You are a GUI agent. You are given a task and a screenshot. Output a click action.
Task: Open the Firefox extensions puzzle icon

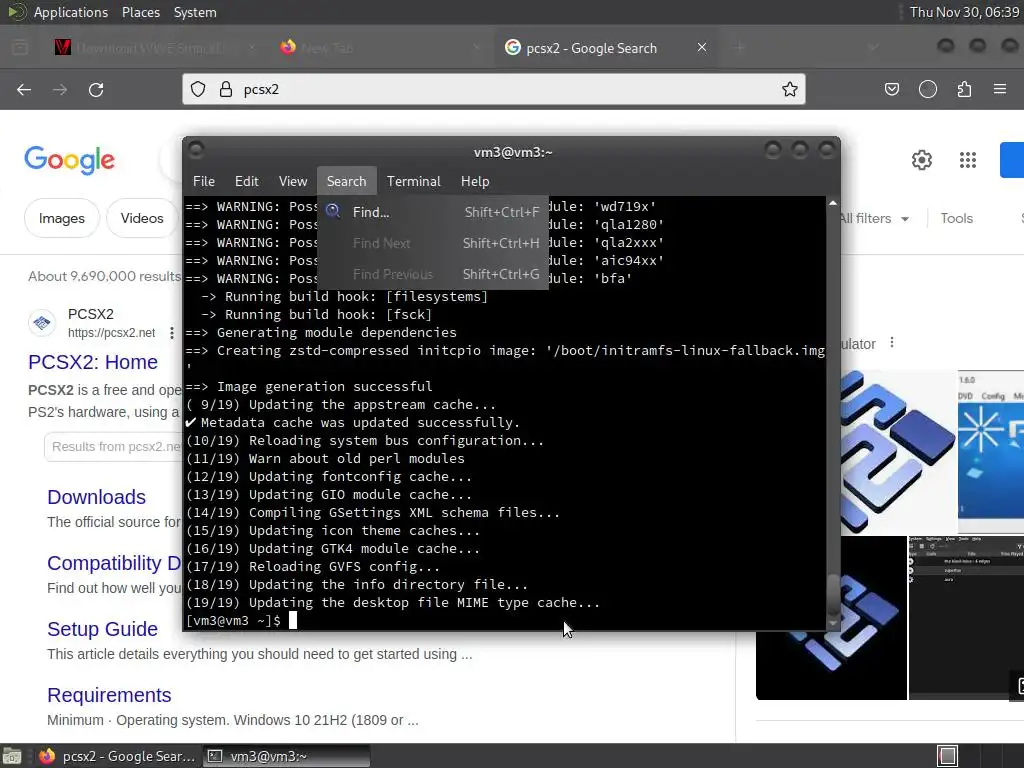click(x=964, y=89)
